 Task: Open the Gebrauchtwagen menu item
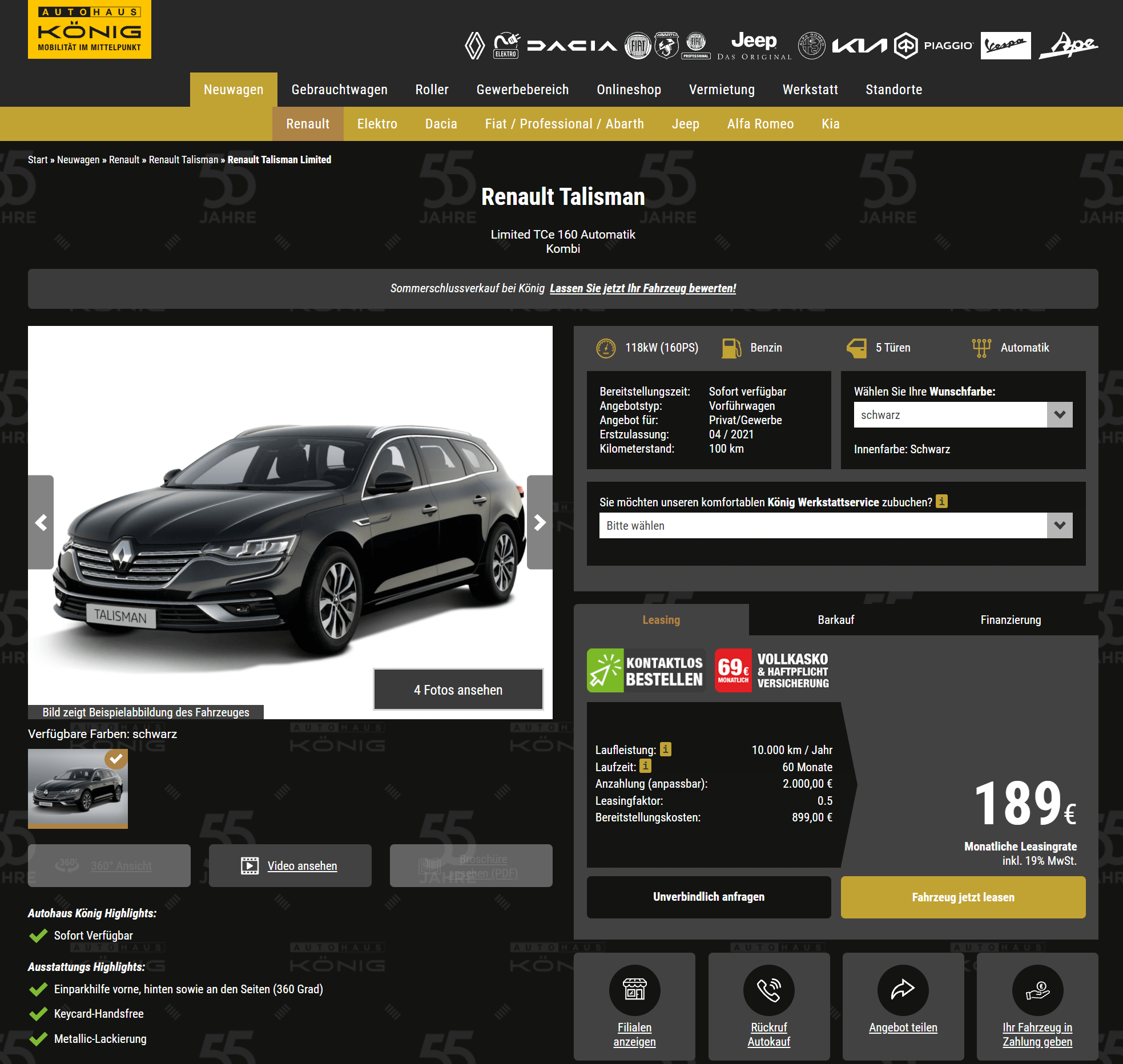[x=339, y=90]
